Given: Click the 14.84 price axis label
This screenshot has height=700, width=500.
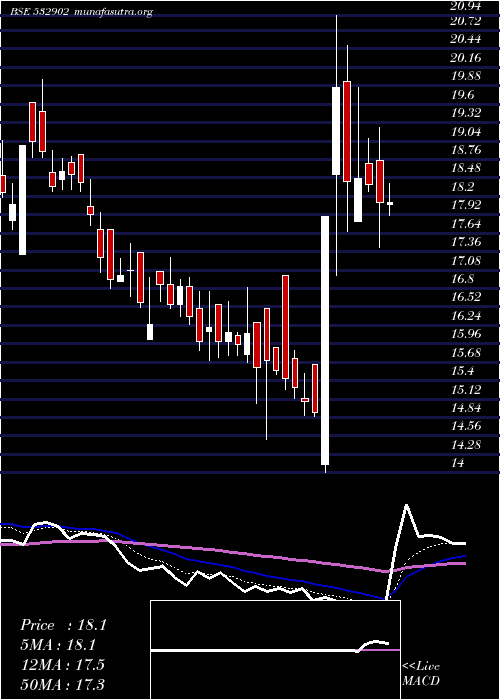Looking at the screenshot, I should tap(466, 408).
